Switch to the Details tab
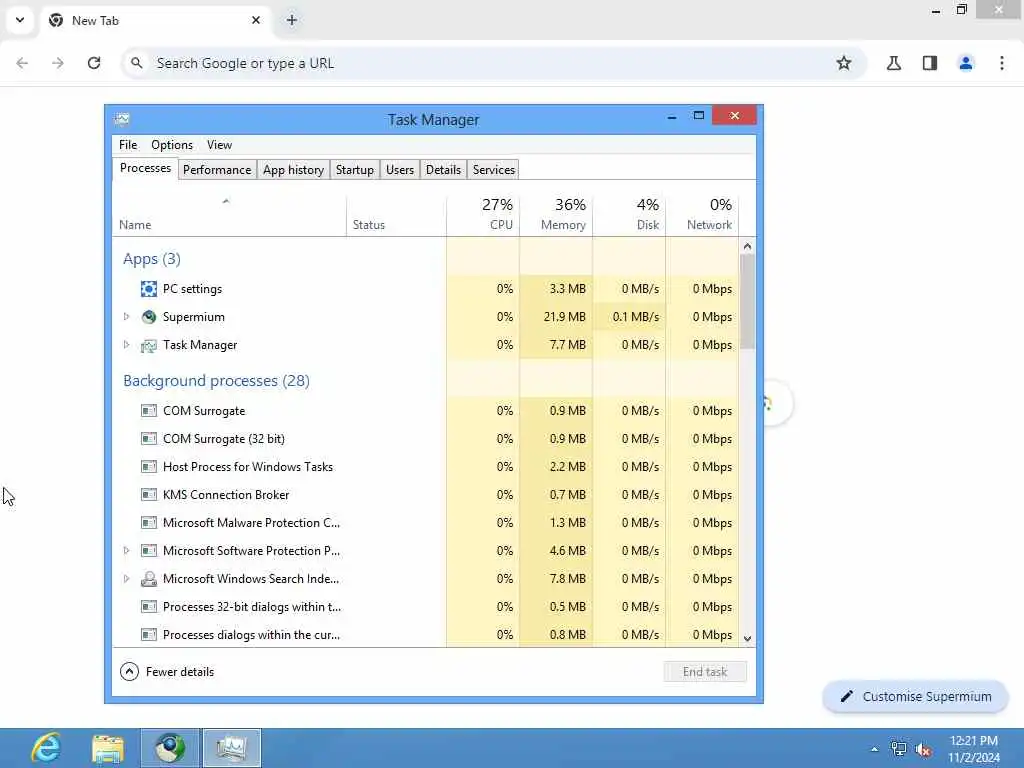The height and width of the screenshot is (768, 1024). (443, 170)
